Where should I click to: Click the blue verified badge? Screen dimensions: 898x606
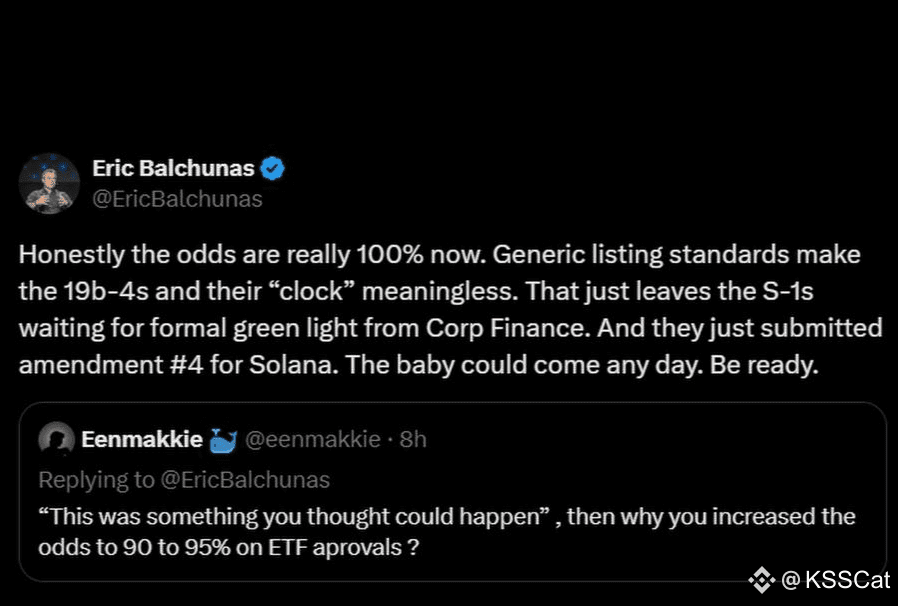pos(273,169)
